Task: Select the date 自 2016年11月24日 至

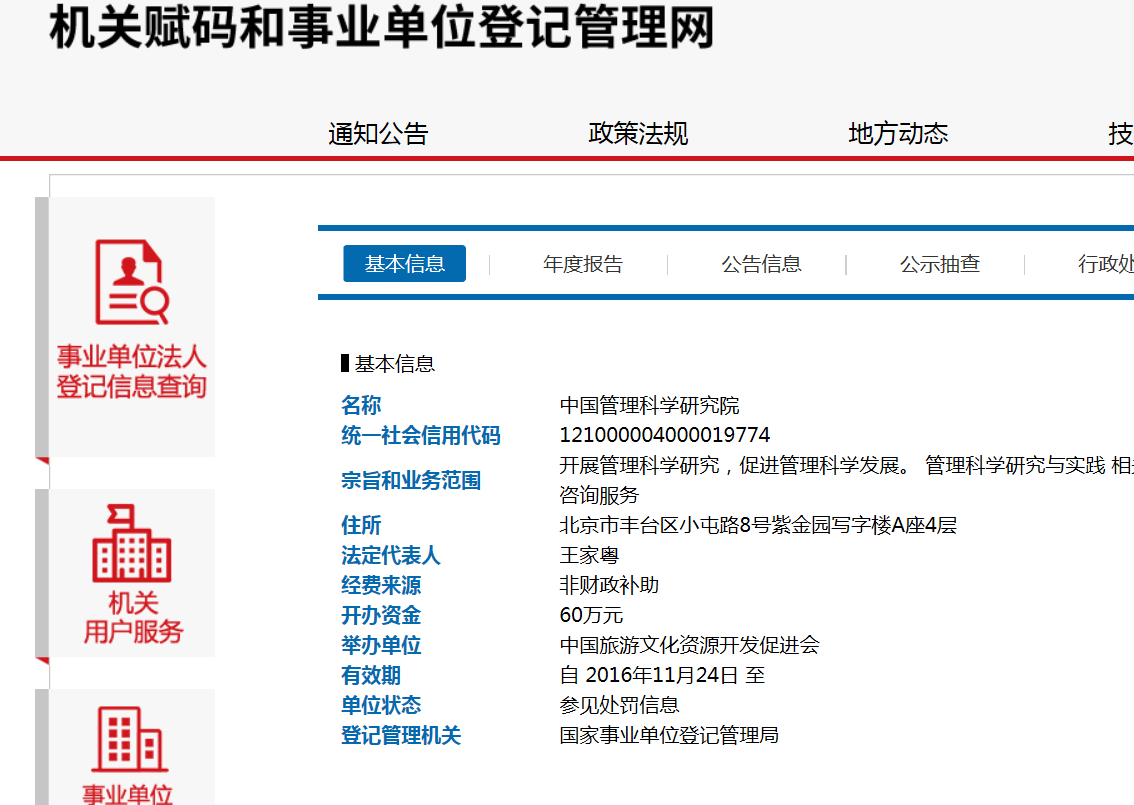Action: [x=662, y=676]
